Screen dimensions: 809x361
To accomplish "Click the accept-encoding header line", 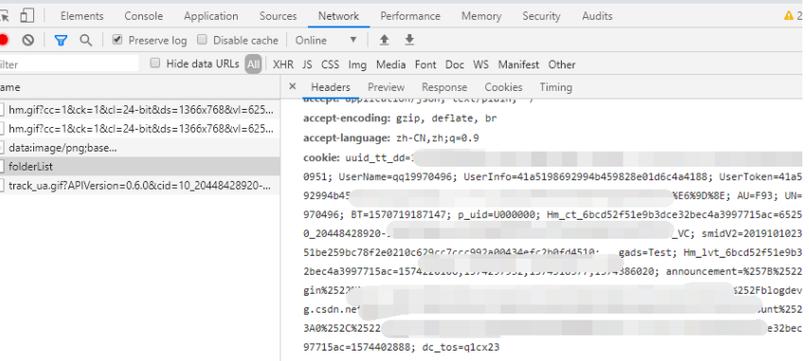I will tap(400, 118).
